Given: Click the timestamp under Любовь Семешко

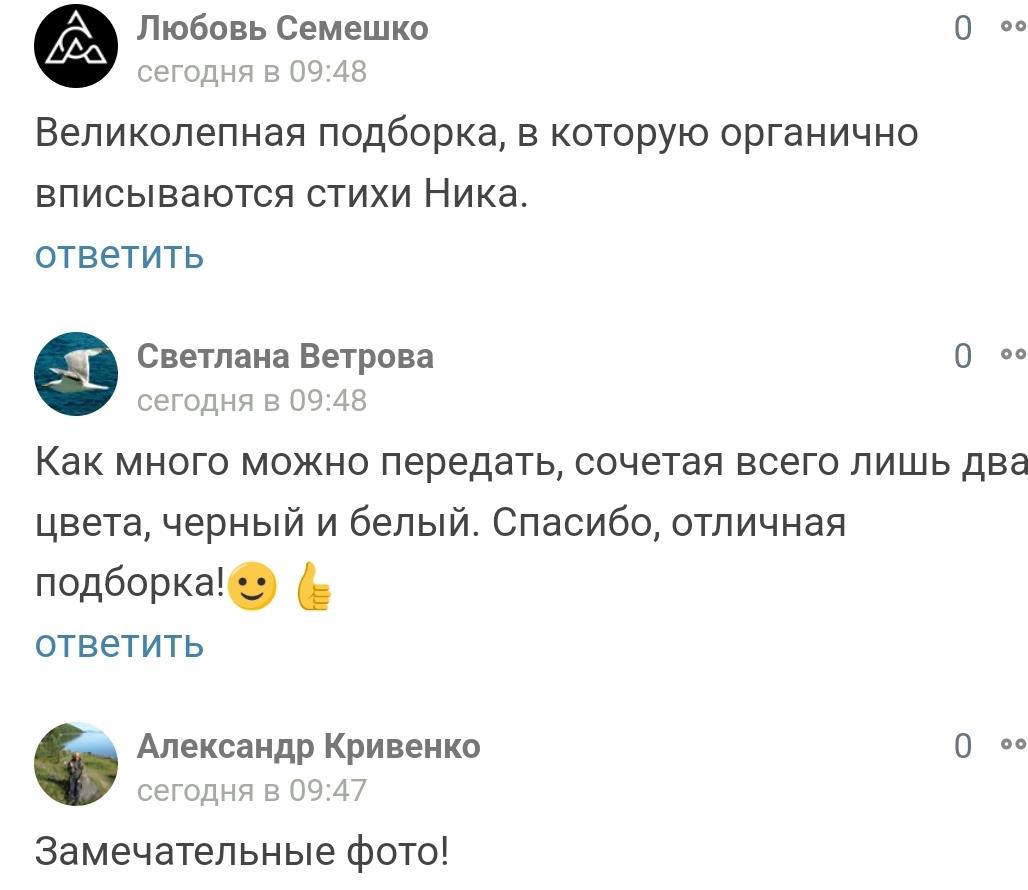Looking at the screenshot, I should [x=251, y=72].
